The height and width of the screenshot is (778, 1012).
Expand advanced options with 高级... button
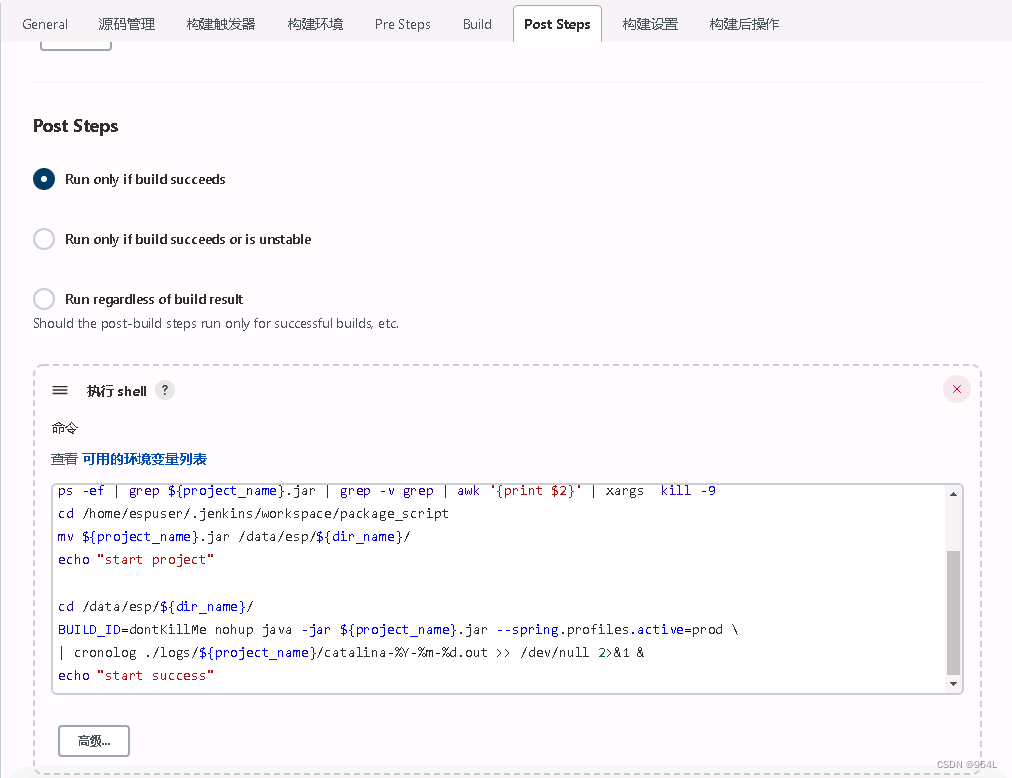(x=94, y=741)
